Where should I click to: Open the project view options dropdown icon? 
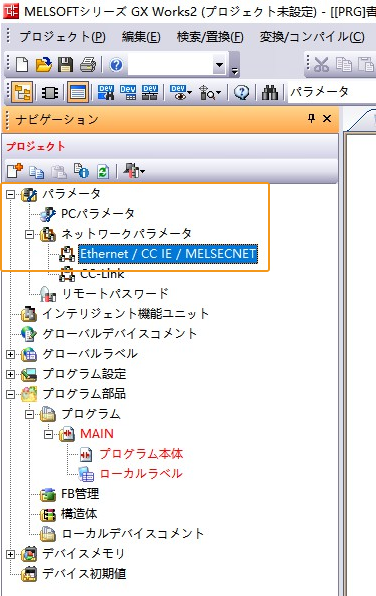click(134, 171)
